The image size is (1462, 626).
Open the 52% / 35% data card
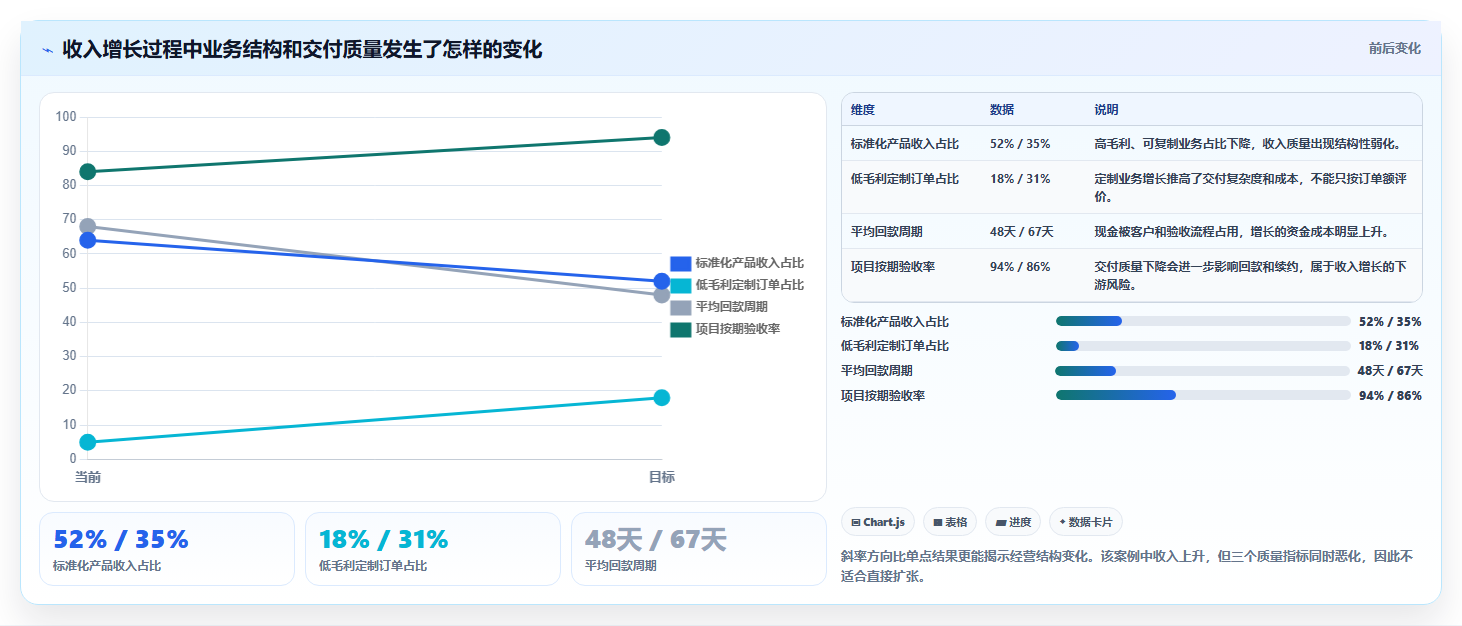pos(167,549)
